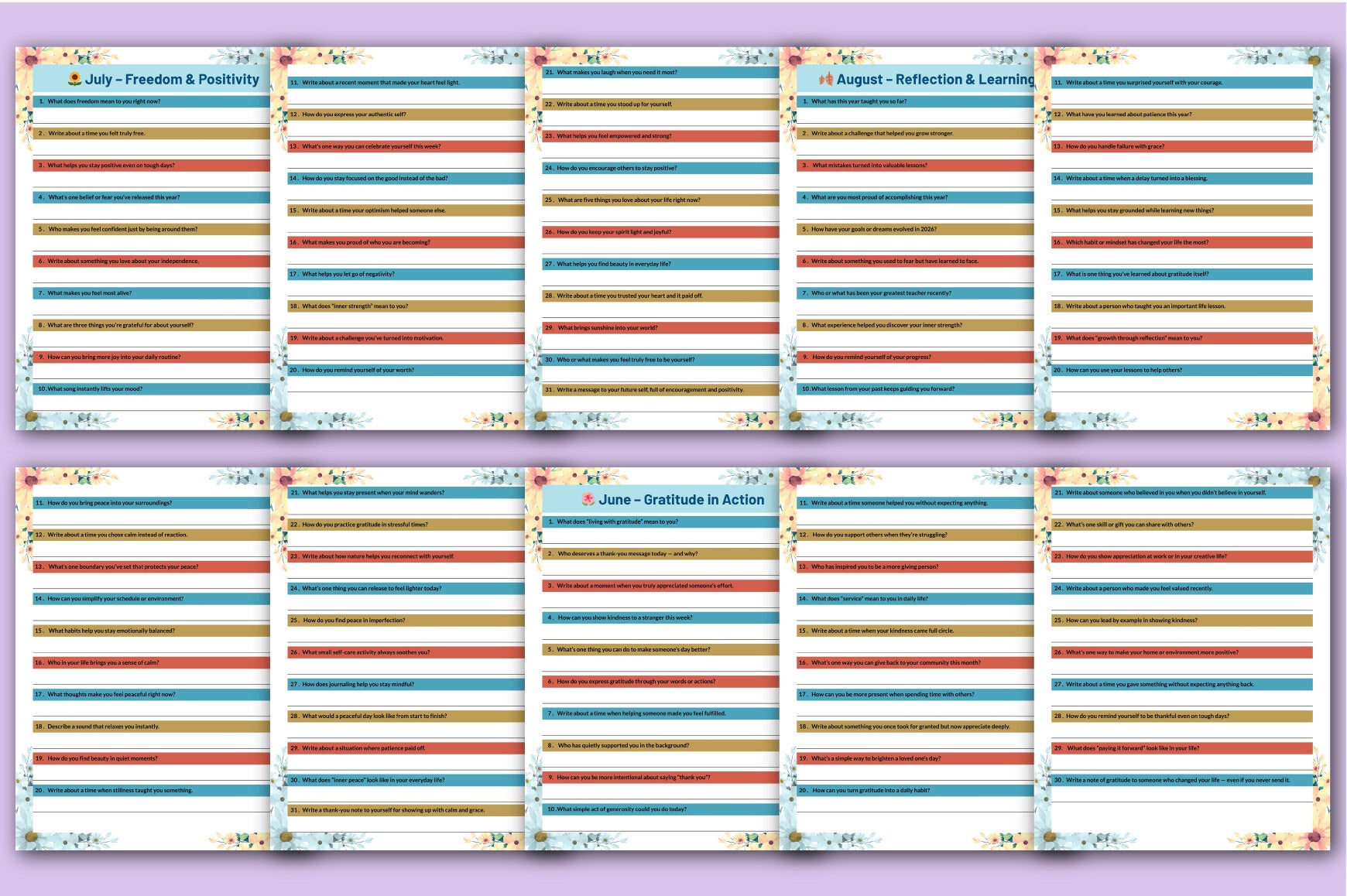The height and width of the screenshot is (896, 1347).
Task: Click the pink flower icon beside the June heading
Action: (588, 500)
